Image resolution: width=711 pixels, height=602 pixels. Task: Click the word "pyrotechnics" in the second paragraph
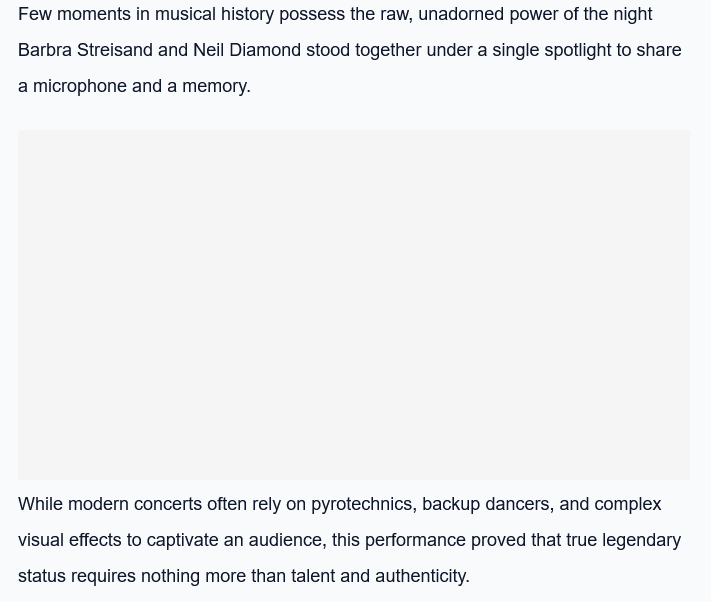pos(361,504)
